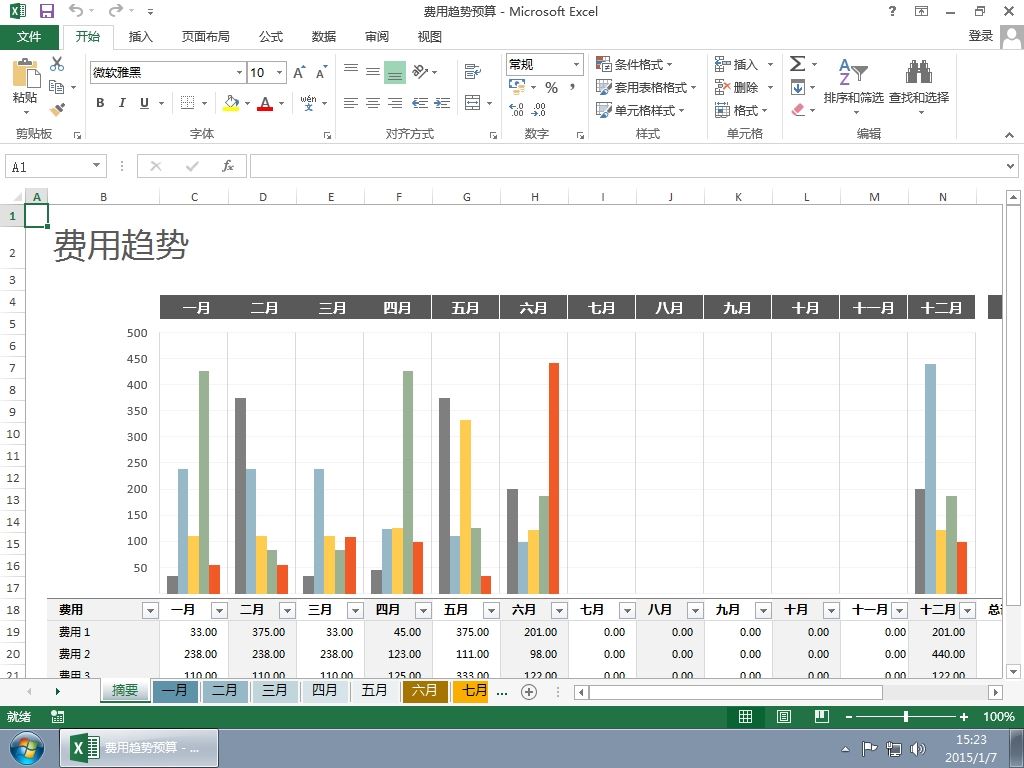Open 排序和筛选 sort and filter
The image size is (1024, 768).
click(854, 86)
